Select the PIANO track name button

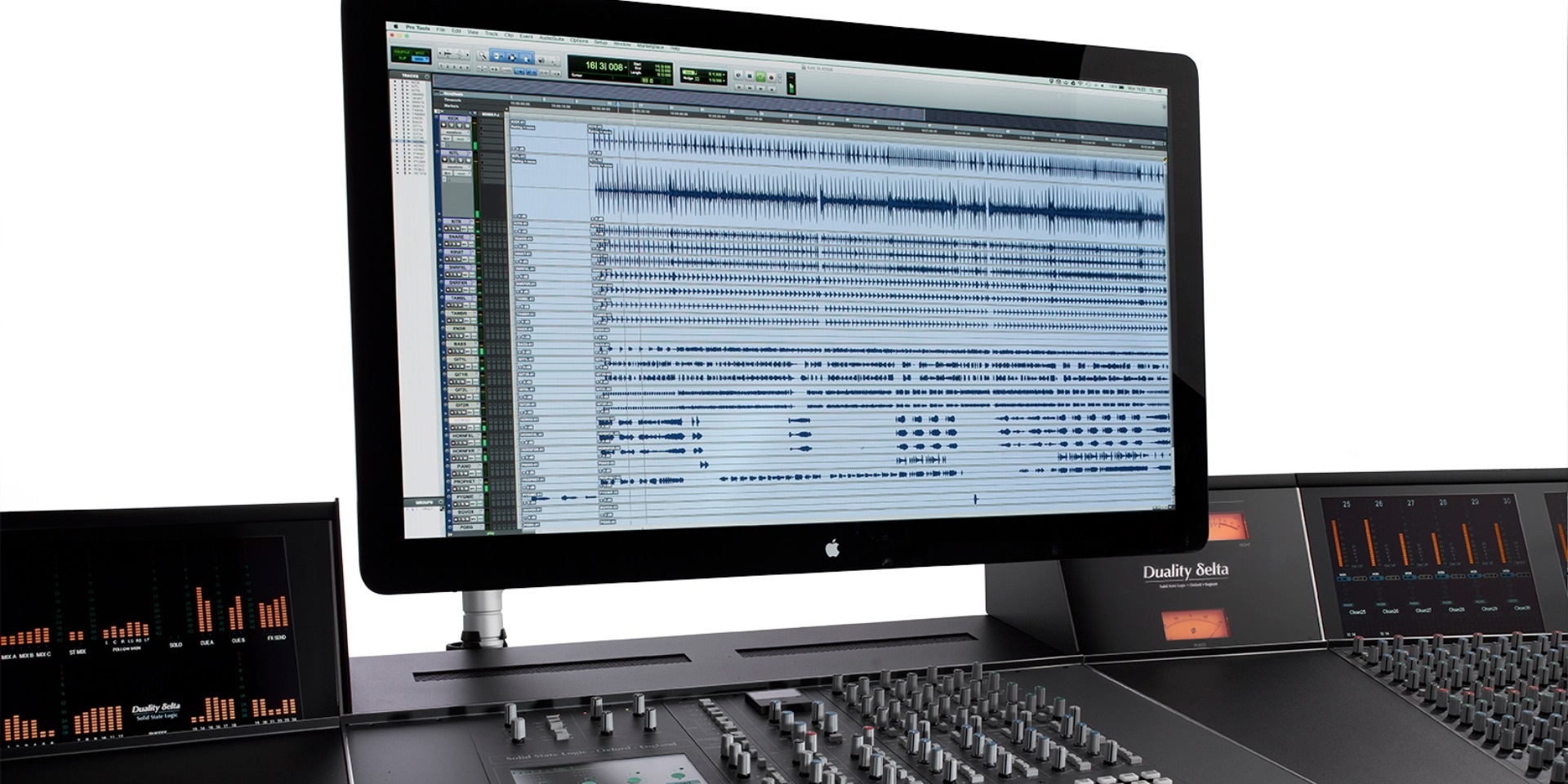click(x=464, y=466)
